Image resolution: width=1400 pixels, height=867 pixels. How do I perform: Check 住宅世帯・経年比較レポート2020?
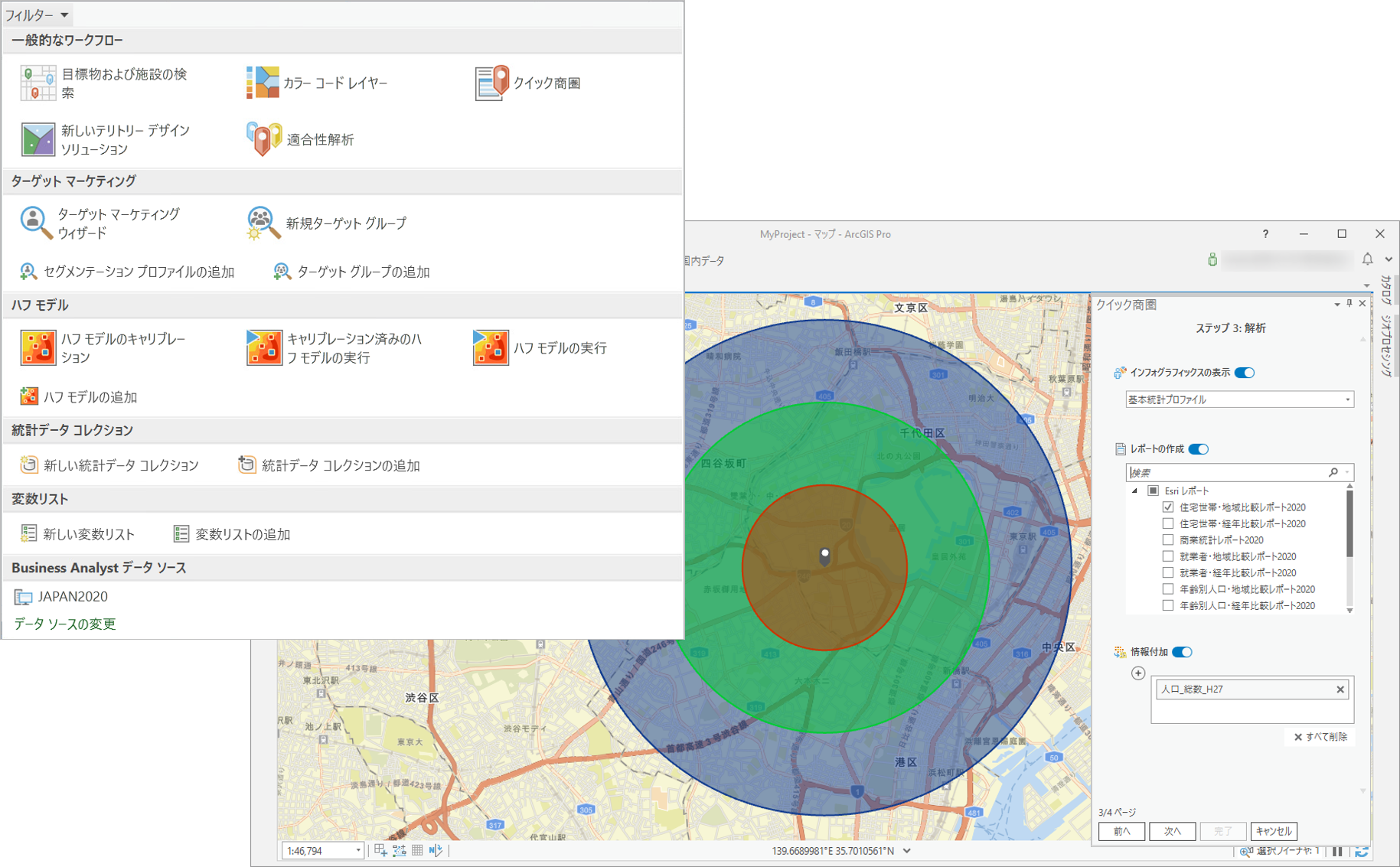[x=1168, y=523]
